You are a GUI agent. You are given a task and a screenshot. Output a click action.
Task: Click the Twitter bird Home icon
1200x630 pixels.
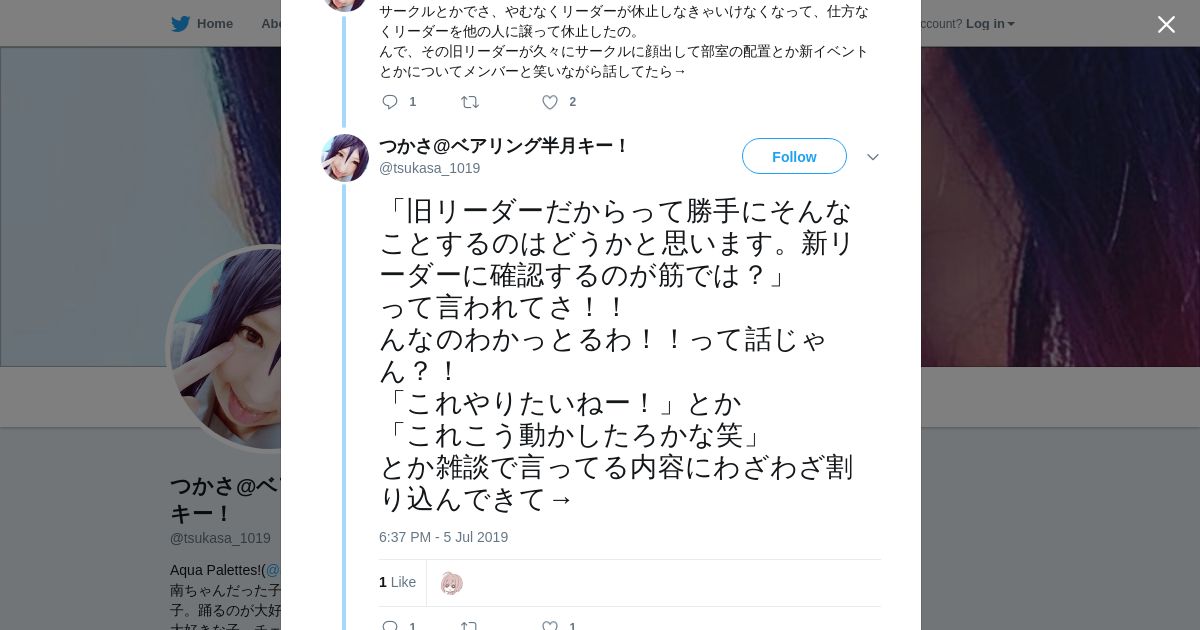pyautogui.click(x=180, y=24)
